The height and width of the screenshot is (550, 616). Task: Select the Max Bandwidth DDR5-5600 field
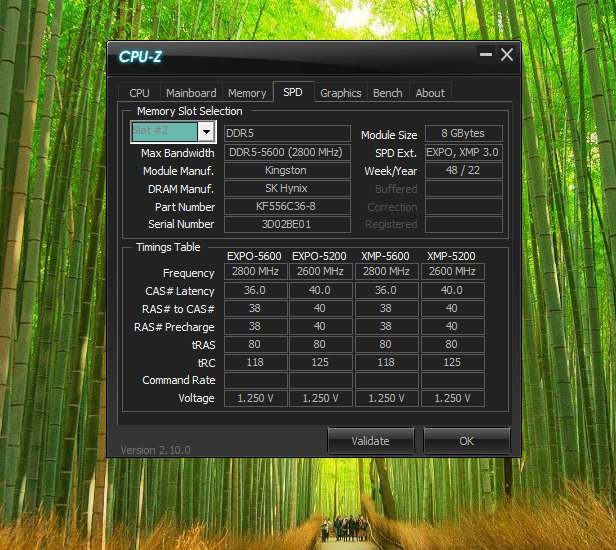286,153
